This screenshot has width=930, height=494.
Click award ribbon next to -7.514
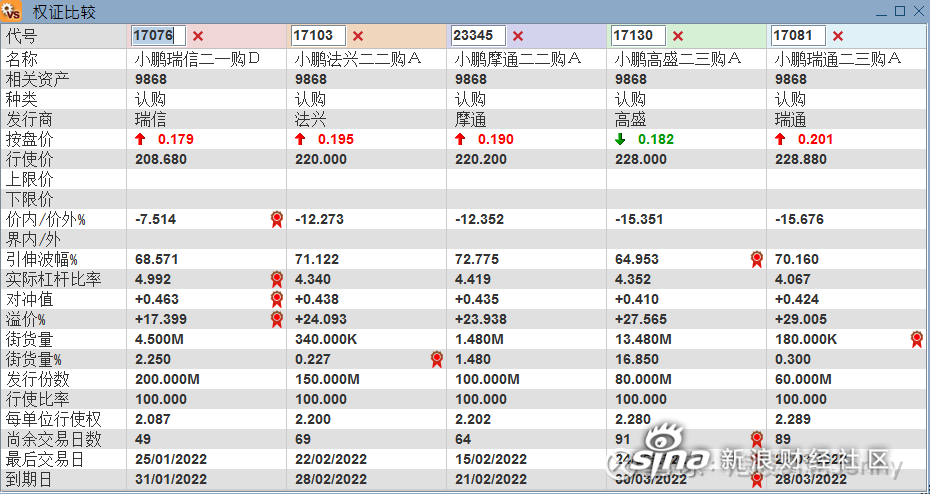[x=276, y=219]
